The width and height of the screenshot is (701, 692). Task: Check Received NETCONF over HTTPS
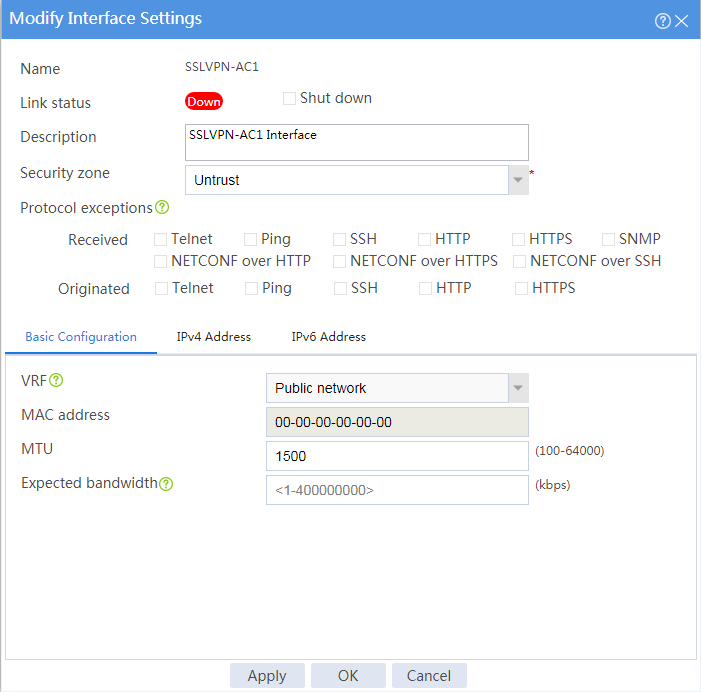[x=339, y=262]
